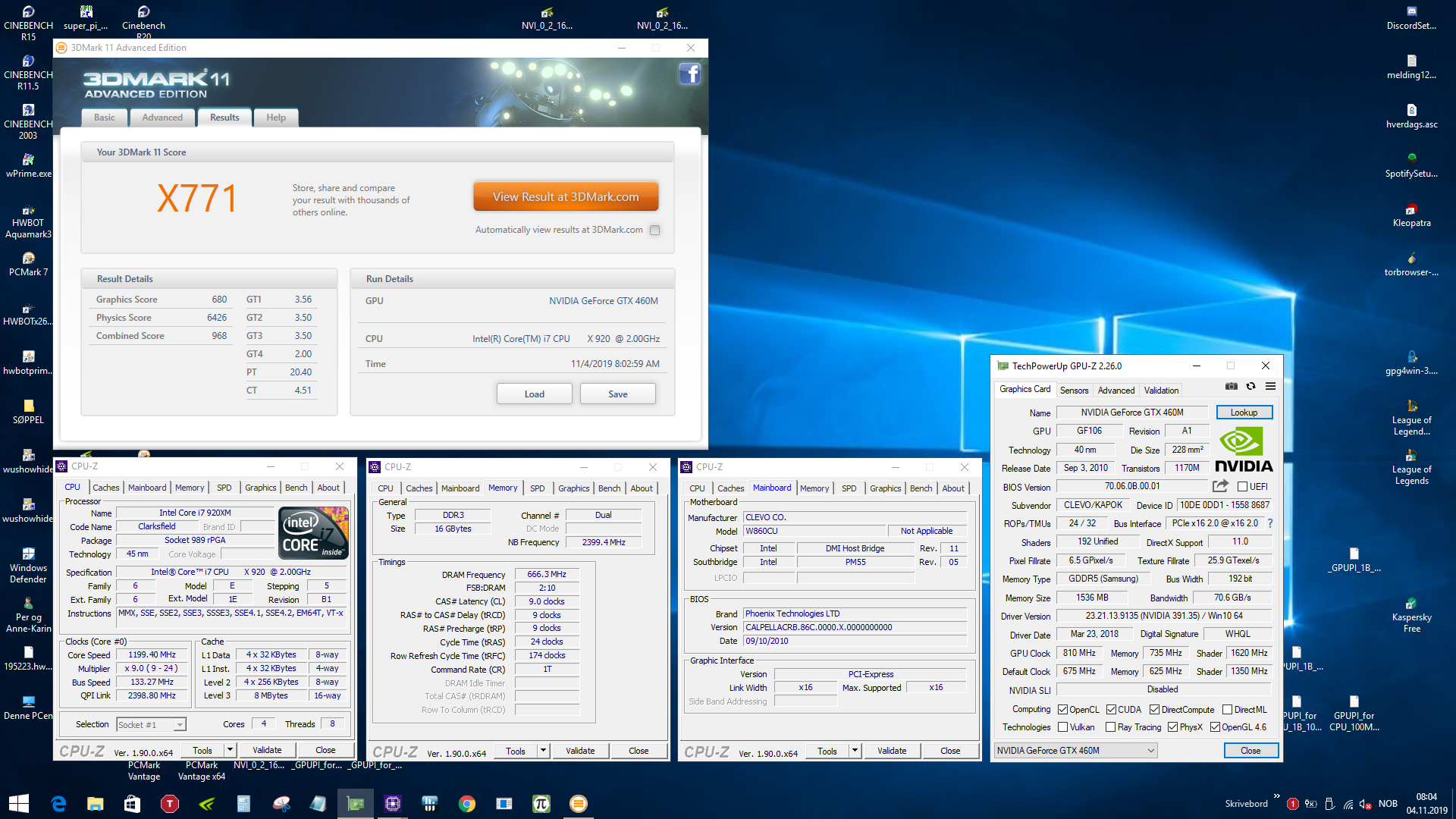This screenshot has width=1456, height=819.
Task: Switch to the Advanced tab in 3DMark 11
Action: coord(162,118)
